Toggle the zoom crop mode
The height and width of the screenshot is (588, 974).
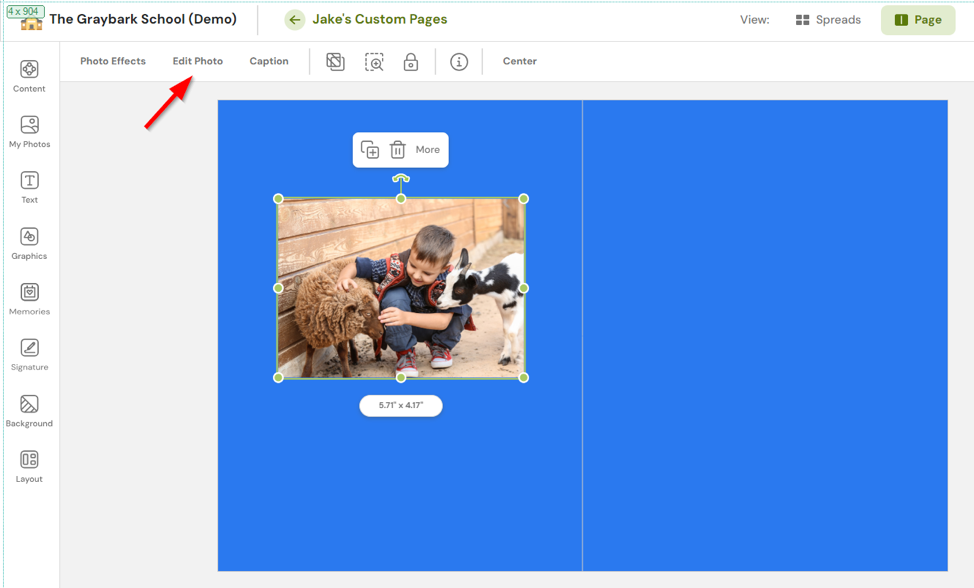coord(375,61)
